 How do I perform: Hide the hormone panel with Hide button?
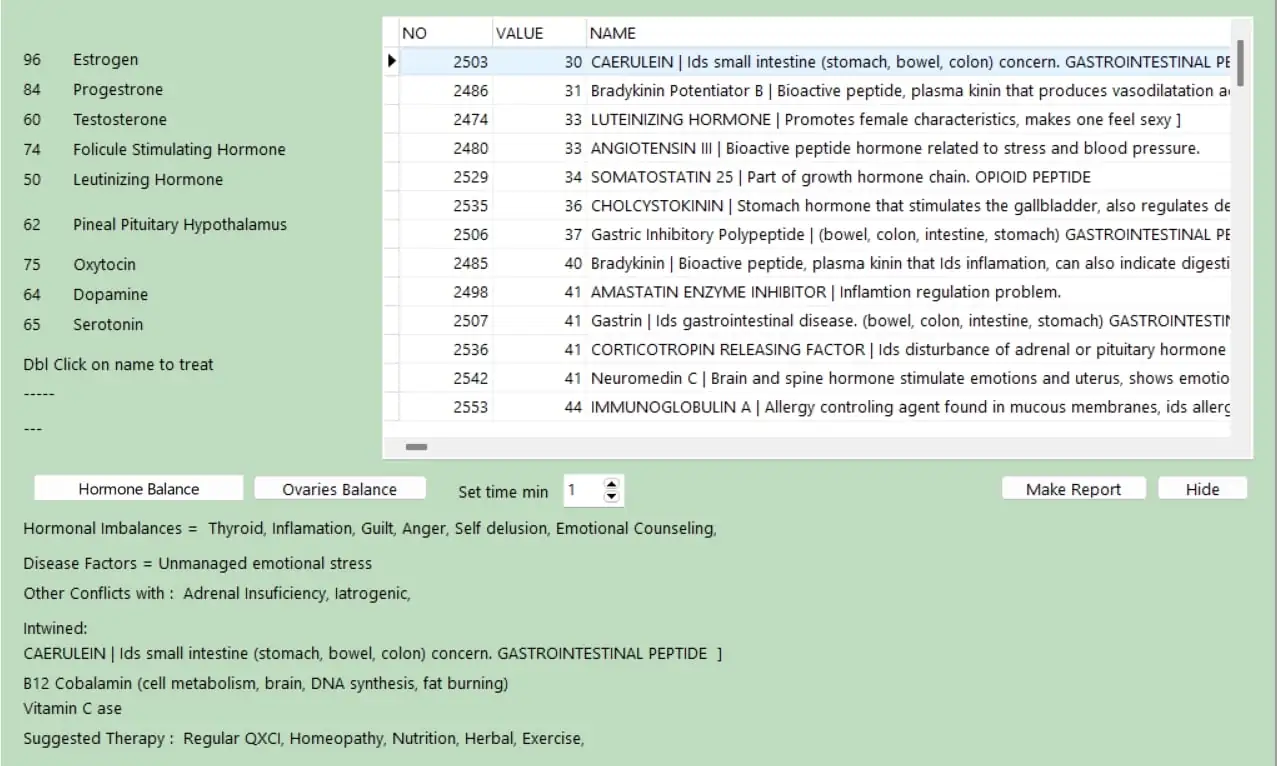point(1202,489)
